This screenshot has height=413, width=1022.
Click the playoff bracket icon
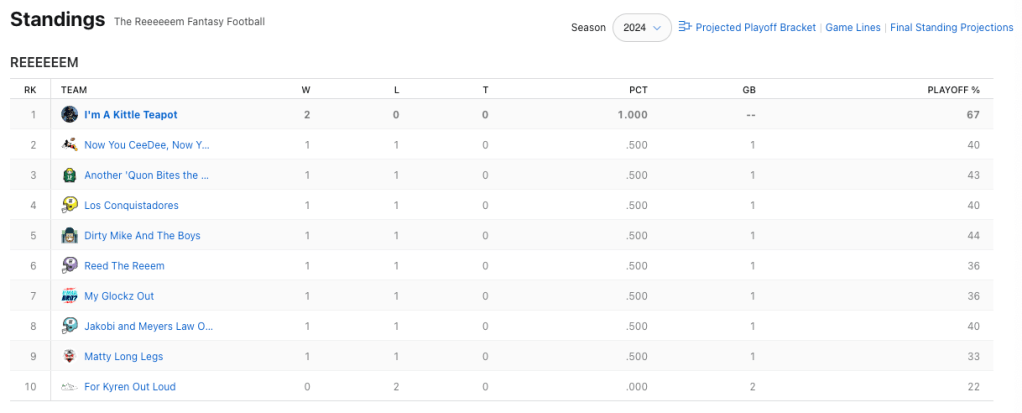pos(685,27)
